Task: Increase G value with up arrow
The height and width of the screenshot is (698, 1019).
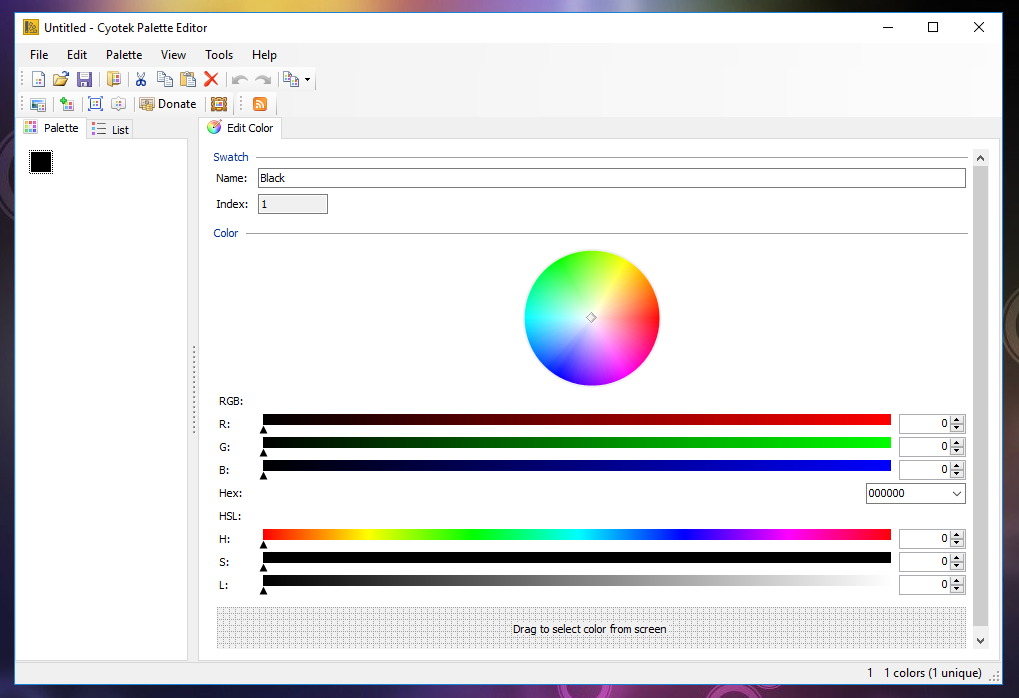Action: pyautogui.click(x=957, y=443)
